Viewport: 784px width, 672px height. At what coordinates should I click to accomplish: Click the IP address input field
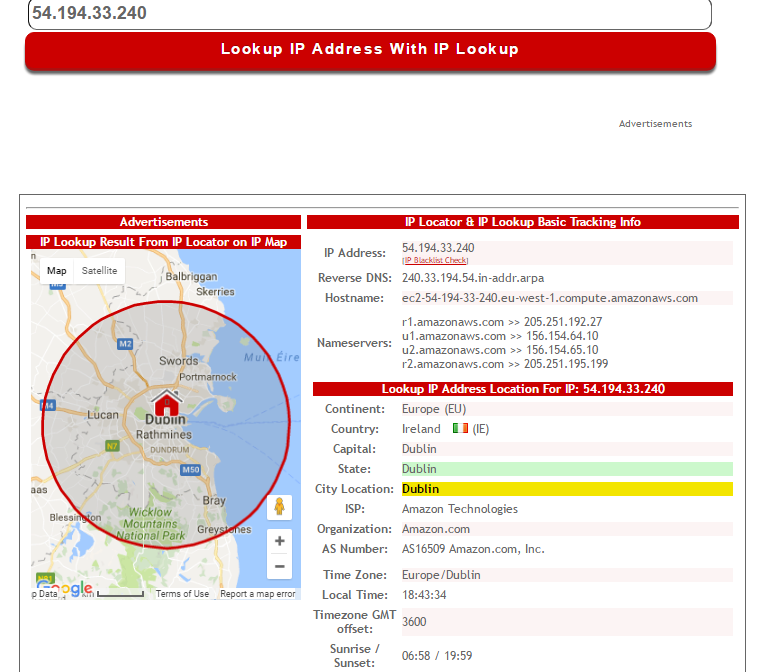[370, 14]
